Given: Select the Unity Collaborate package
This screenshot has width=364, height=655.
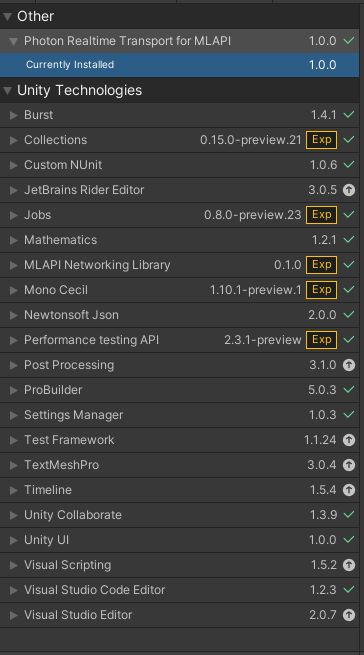Looking at the screenshot, I should pyautogui.click(x=179, y=515).
